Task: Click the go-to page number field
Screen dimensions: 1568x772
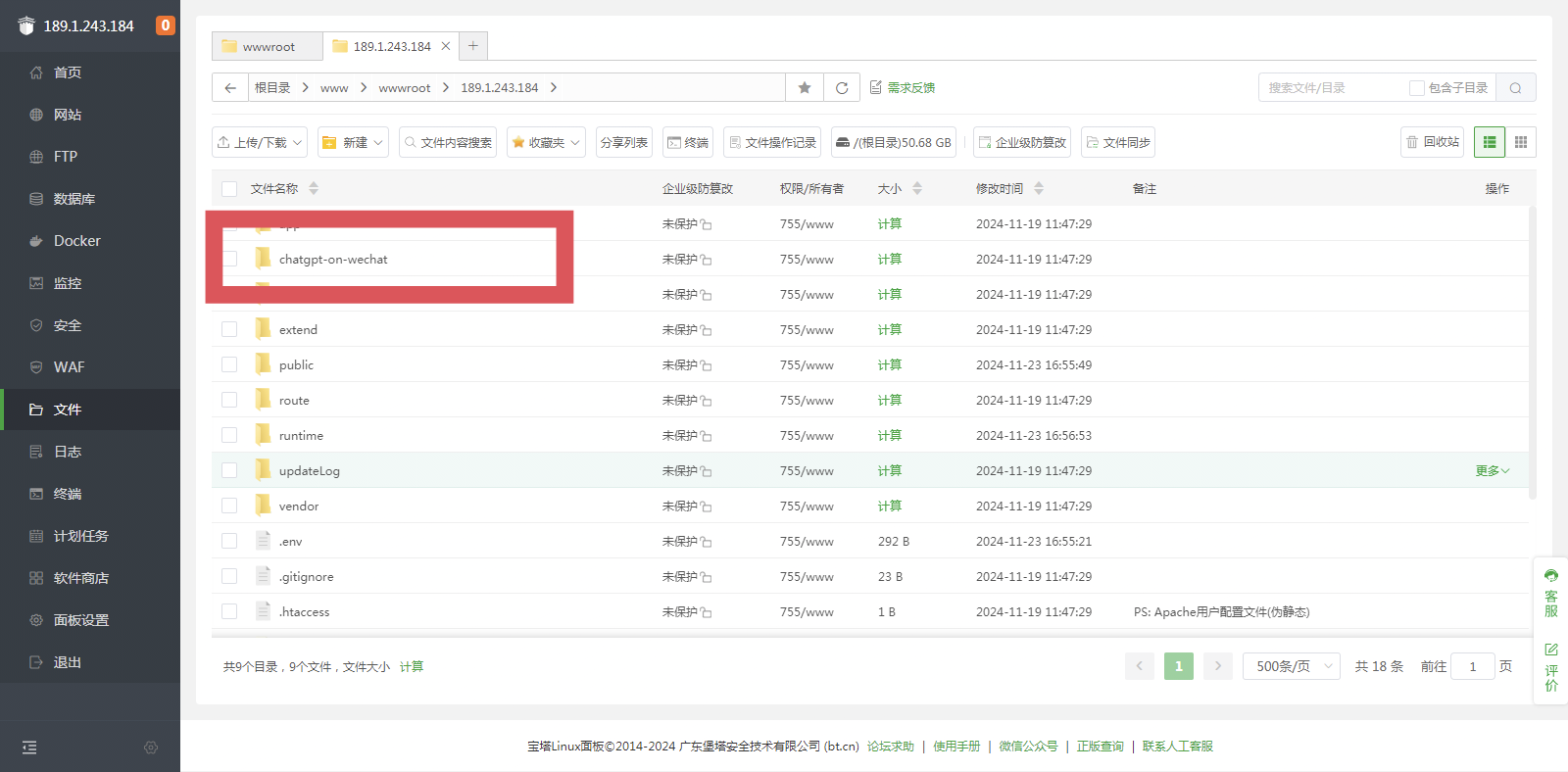Action: 1473,666
